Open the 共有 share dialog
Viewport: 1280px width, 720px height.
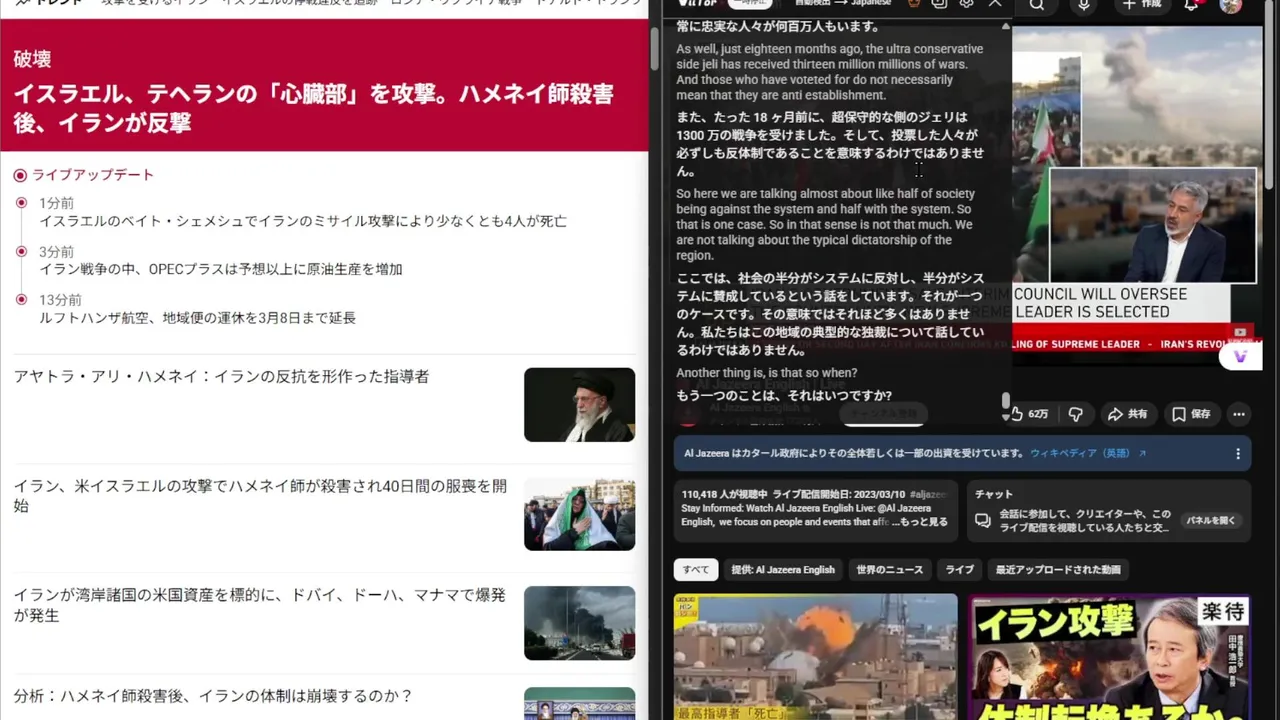coord(1127,414)
